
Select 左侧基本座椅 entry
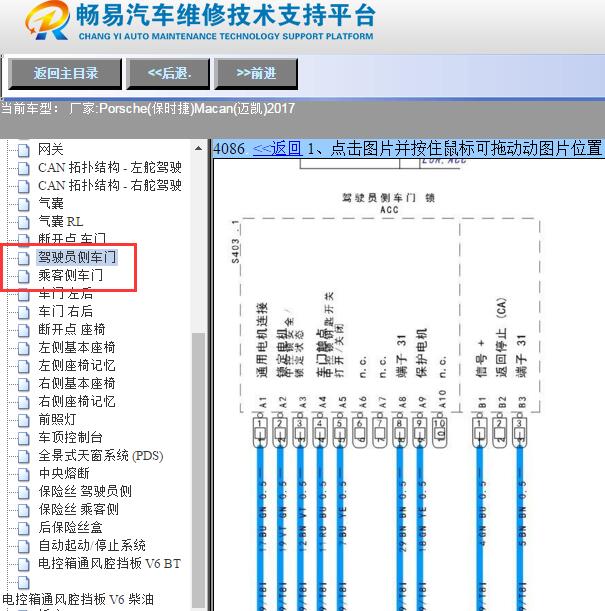(x=76, y=348)
